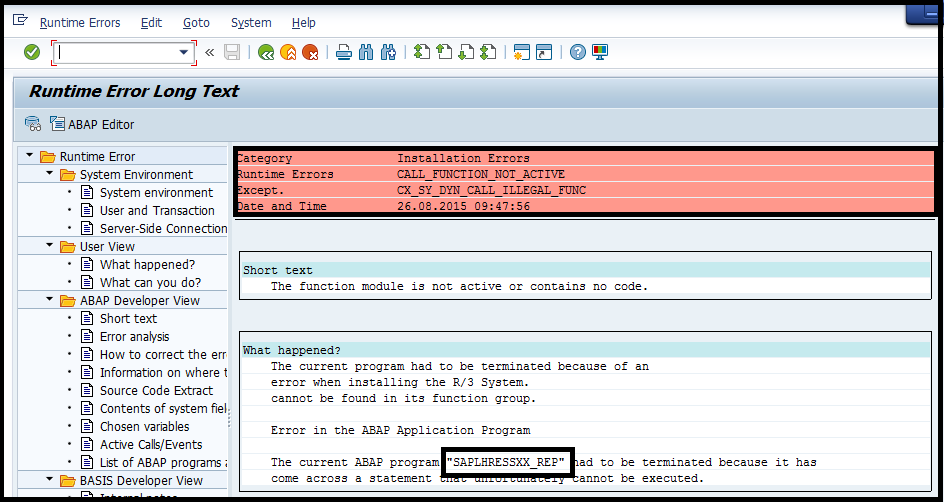Viewport: 944px width, 502px height.
Task: Go to First Page icon
Action: pyautogui.click(x=422, y=52)
